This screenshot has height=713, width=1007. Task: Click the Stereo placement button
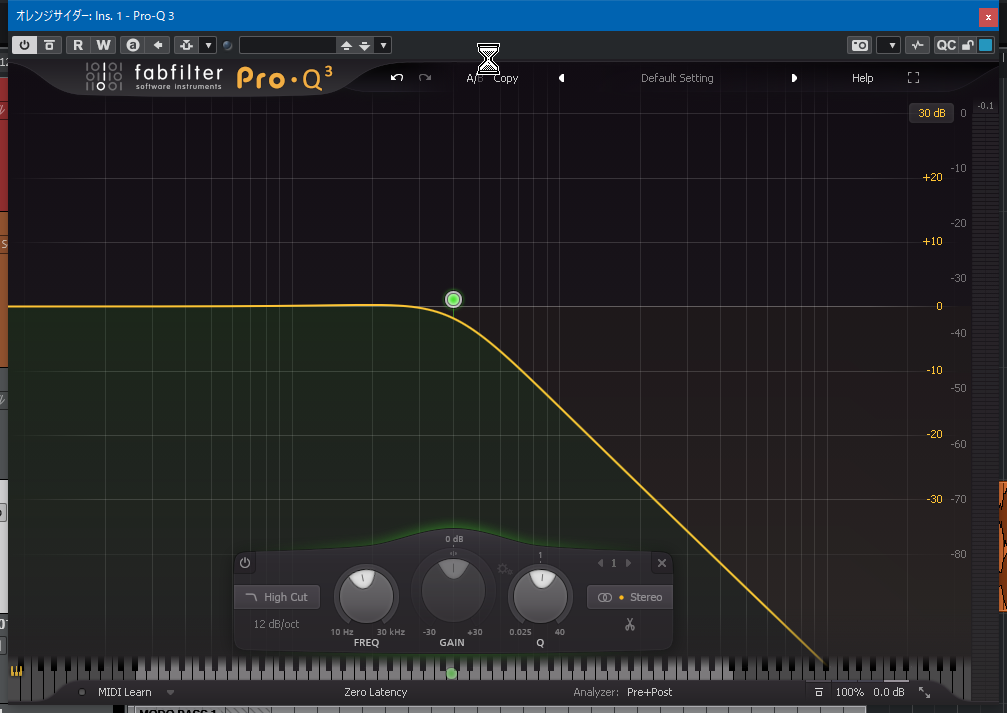(x=629, y=597)
